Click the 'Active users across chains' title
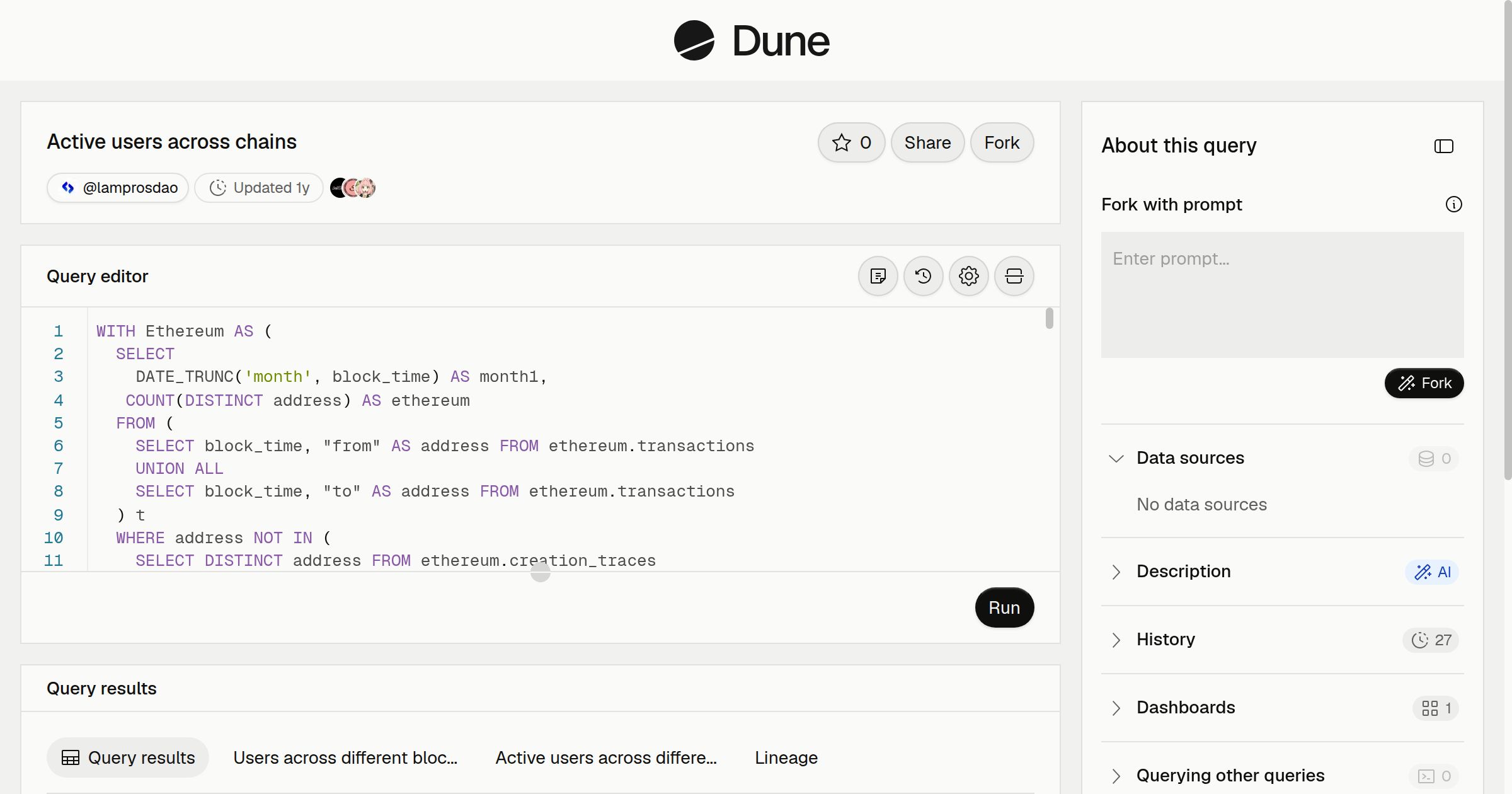This screenshot has width=1512, height=794. click(171, 142)
